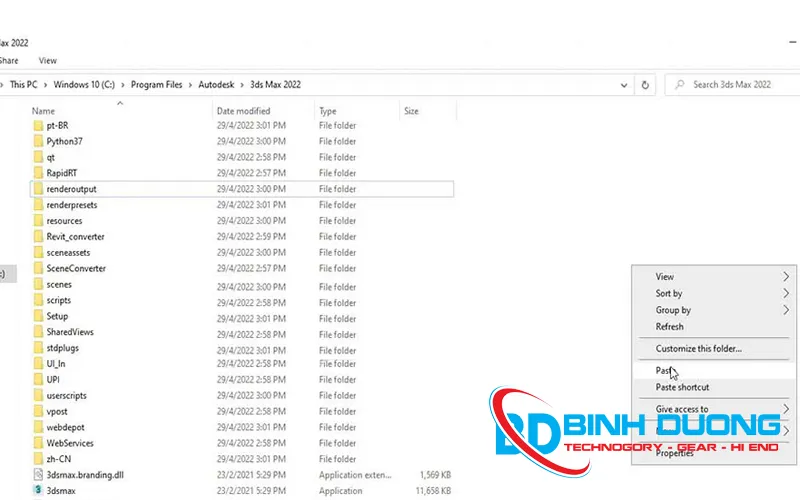Expand chevron after Autodesk breadcrumb
Screen dimensions: 800x500
(242, 85)
